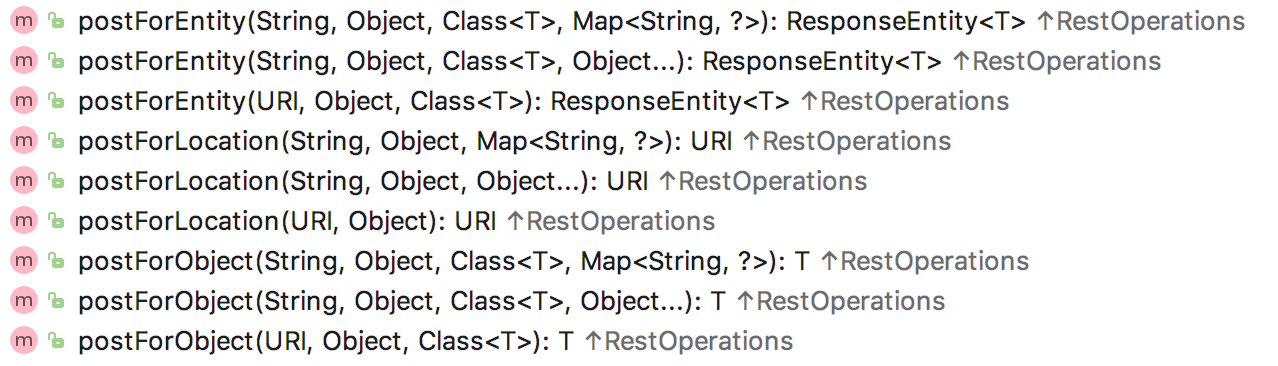Click method icon of postForObject(URI, Object, Class<T>)
Viewport: 1278px width, 366px height.
pos(23,341)
